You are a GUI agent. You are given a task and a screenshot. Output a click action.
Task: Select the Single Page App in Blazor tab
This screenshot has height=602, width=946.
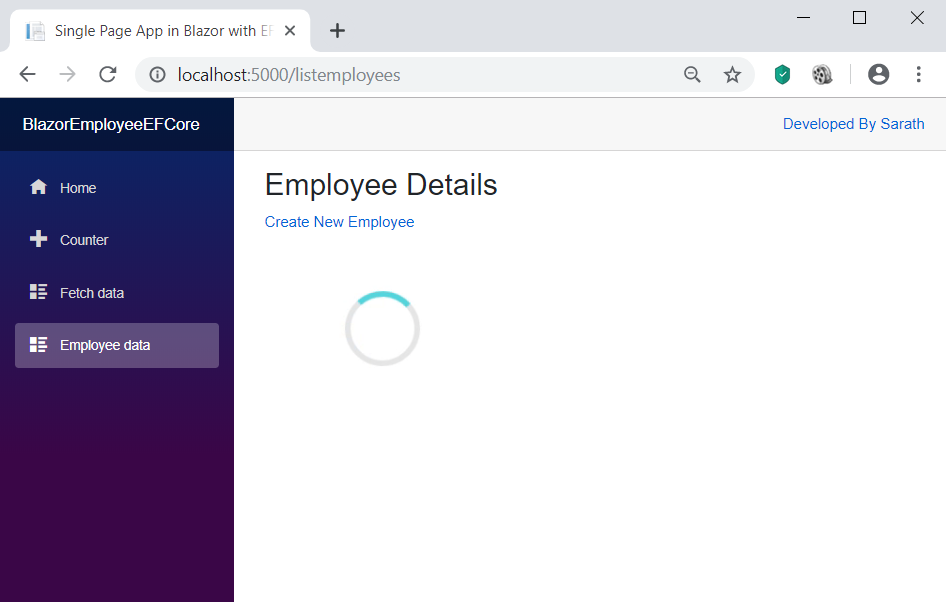pos(160,31)
